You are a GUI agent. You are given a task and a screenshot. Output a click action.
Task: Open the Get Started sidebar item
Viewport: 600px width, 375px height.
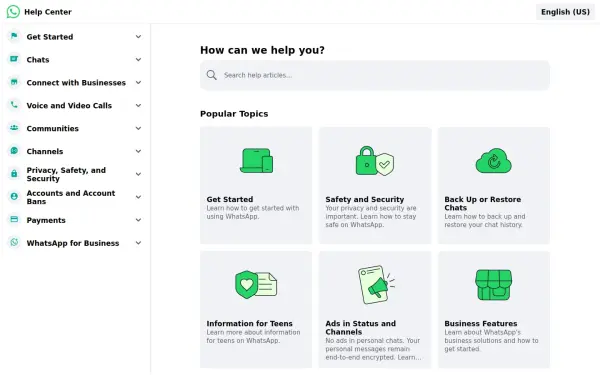coord(50,37)
